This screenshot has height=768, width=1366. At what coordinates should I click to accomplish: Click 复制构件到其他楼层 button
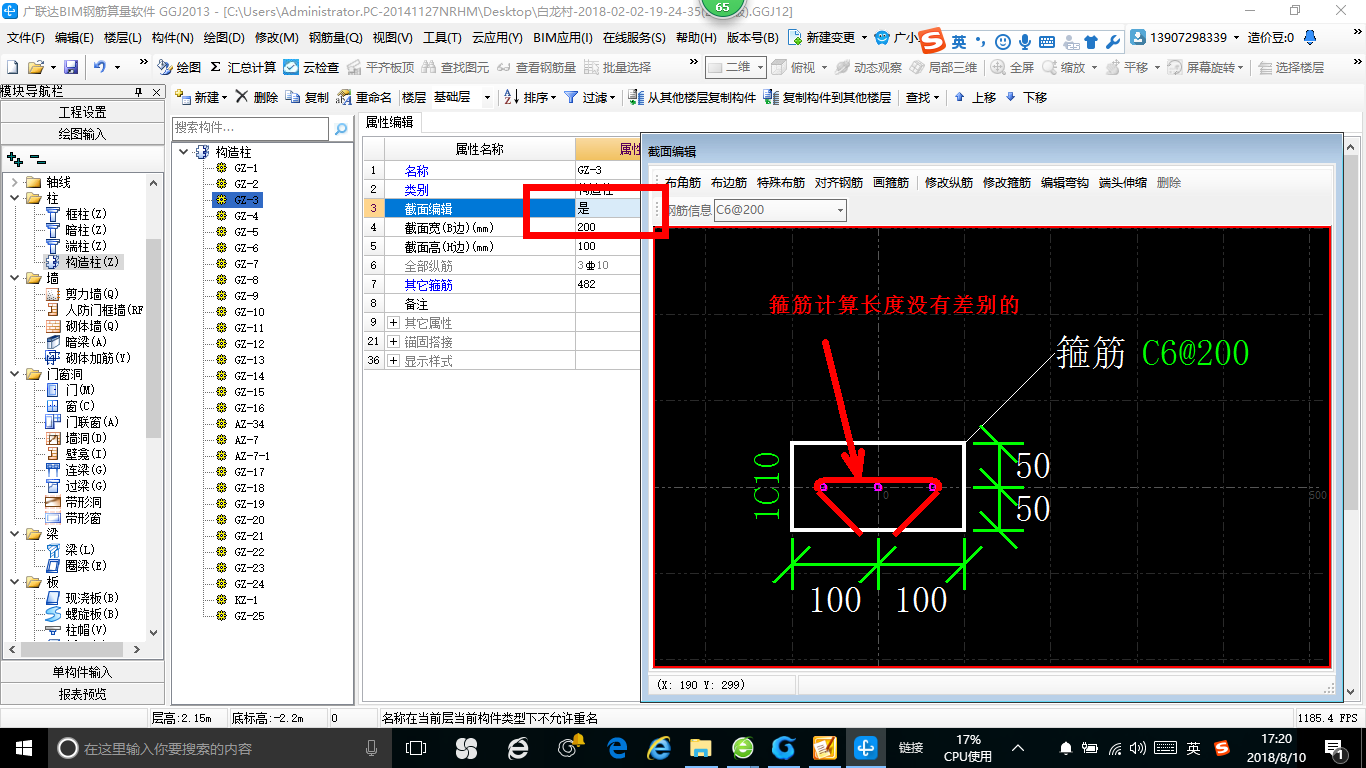(x=827, y=97)
